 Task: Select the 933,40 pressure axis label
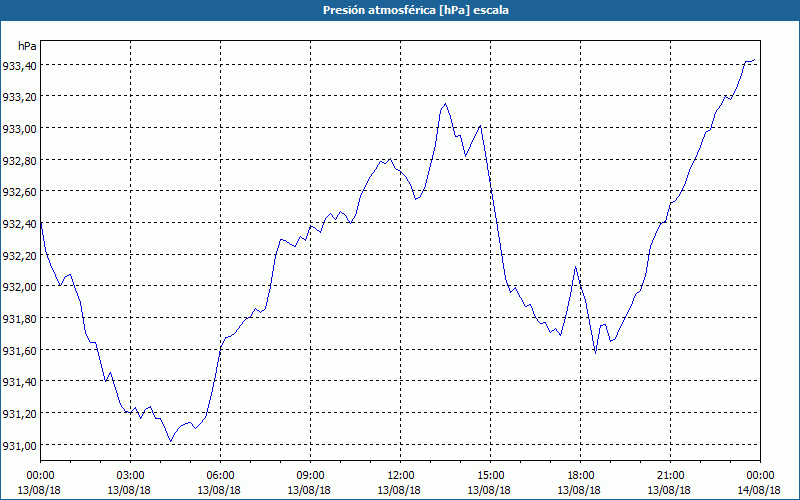tap(19, 65)
